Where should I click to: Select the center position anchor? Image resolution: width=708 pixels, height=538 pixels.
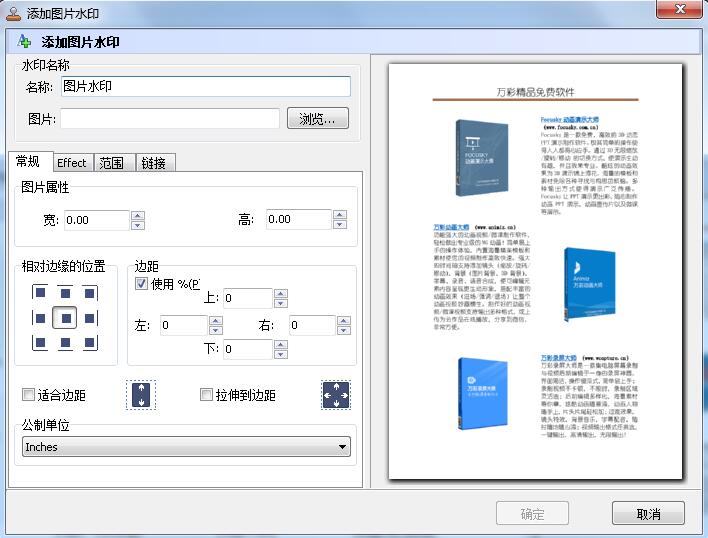(64, 318)
